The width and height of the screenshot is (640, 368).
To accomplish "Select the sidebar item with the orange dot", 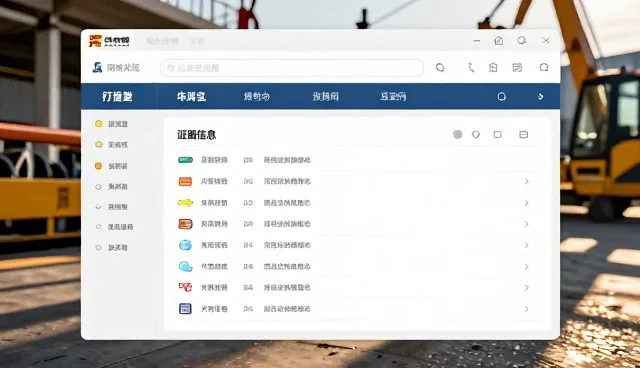I will pyautogui.click(x=111, y=166).
